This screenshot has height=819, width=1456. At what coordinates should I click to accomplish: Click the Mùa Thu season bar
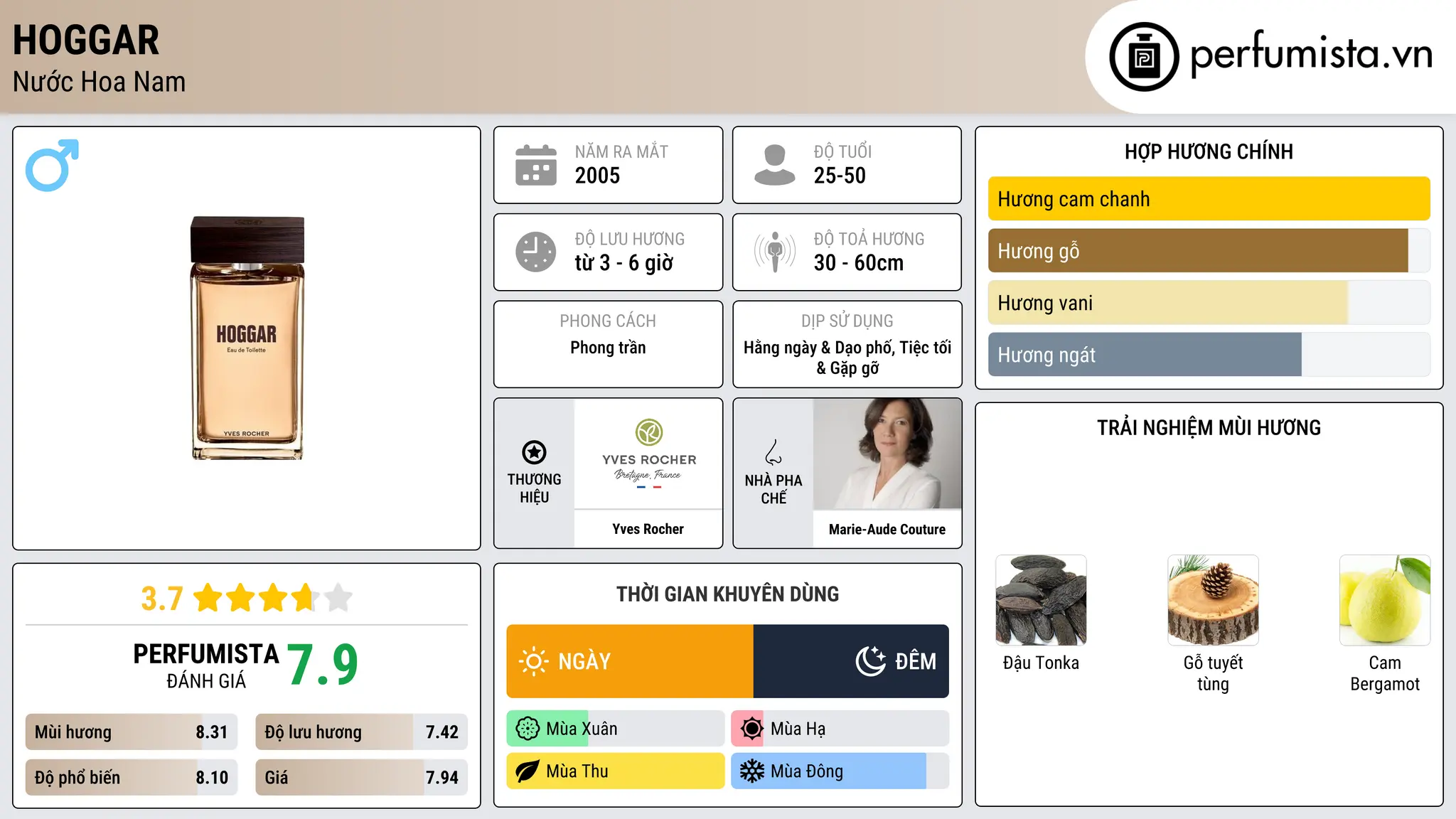[x=615, y=771]
